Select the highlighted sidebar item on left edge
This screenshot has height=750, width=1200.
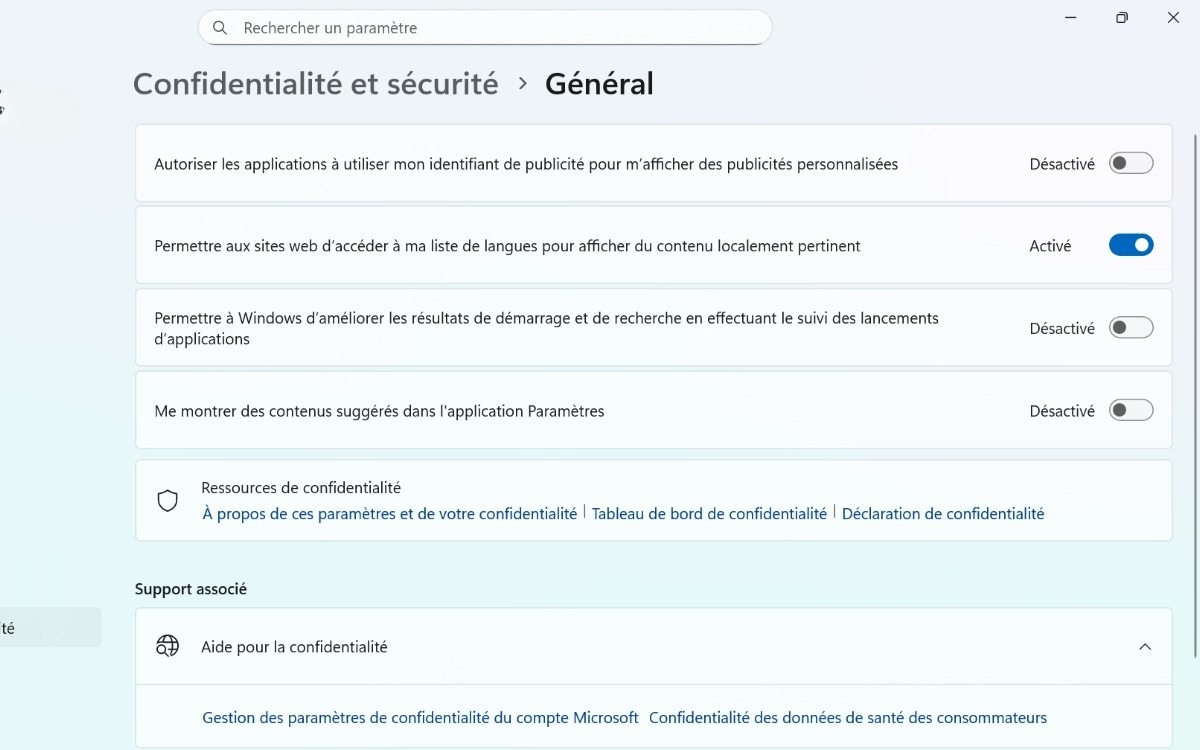click(x=50, y=627)
